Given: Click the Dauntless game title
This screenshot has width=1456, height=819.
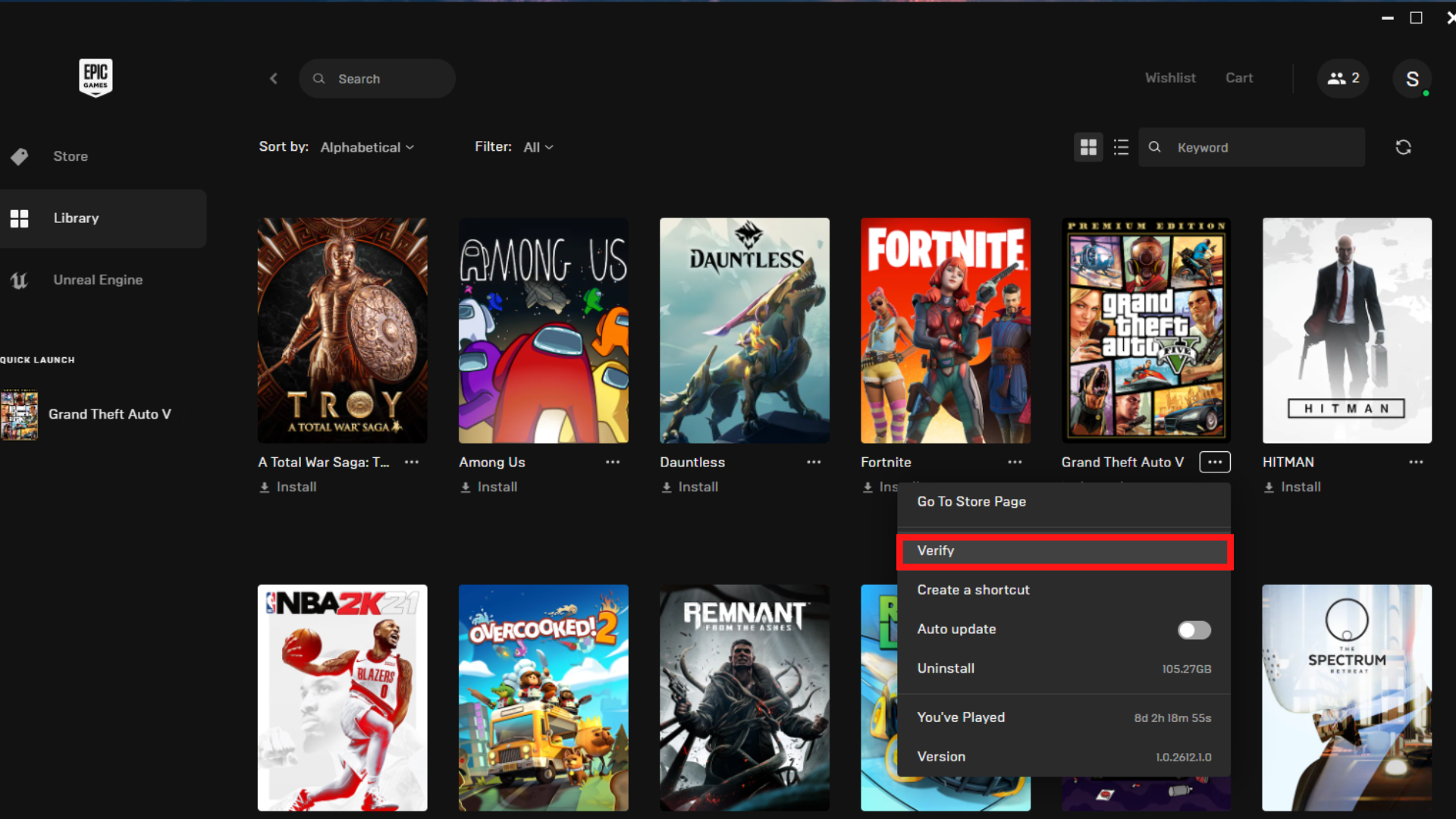Looking at the screenshot, I should [x=692, y=462].
